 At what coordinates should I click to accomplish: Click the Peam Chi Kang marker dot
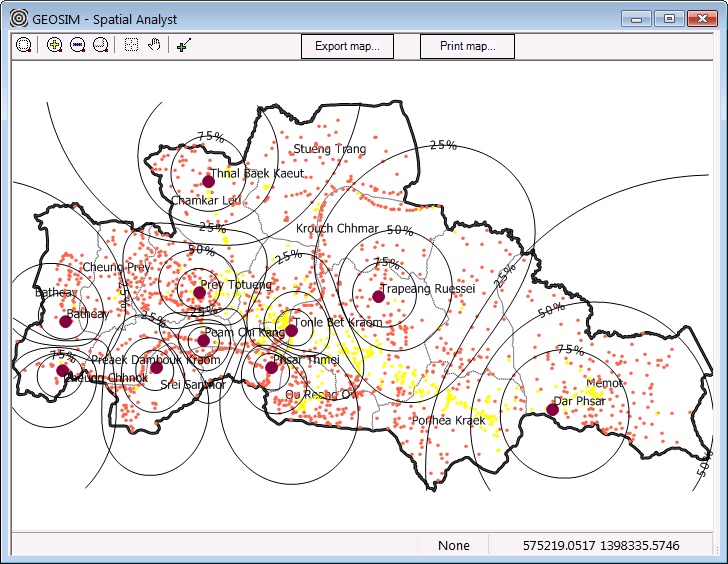point(203,340)
